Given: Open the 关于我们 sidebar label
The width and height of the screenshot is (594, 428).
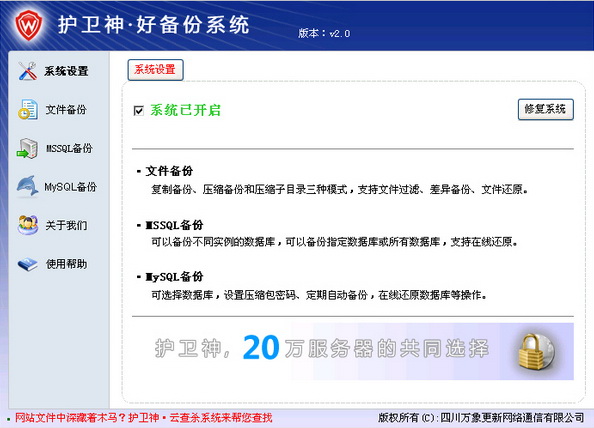Looking at the screenshot, I should tap(66, 225).
